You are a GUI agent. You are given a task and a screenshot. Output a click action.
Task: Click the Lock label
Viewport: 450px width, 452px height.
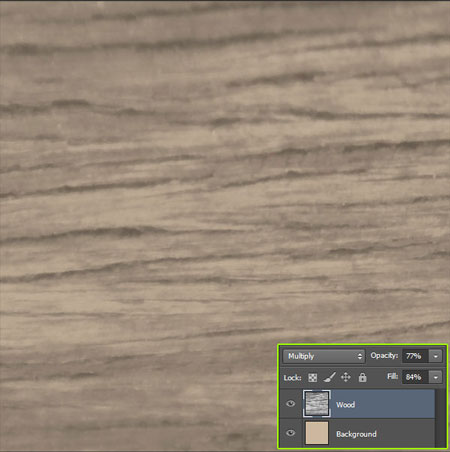point(292,378)
